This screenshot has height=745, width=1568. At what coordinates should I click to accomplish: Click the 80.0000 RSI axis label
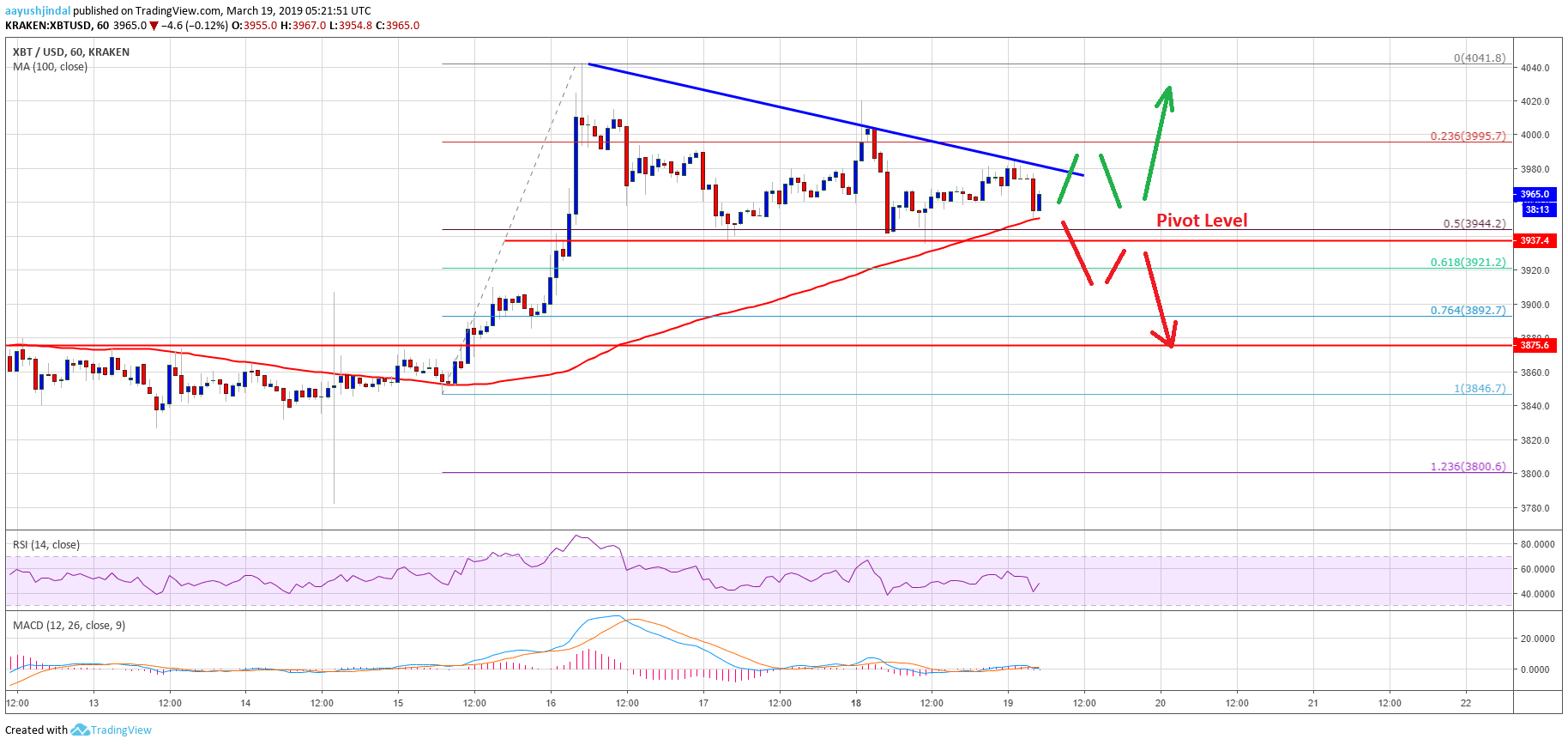(1538, 545)
